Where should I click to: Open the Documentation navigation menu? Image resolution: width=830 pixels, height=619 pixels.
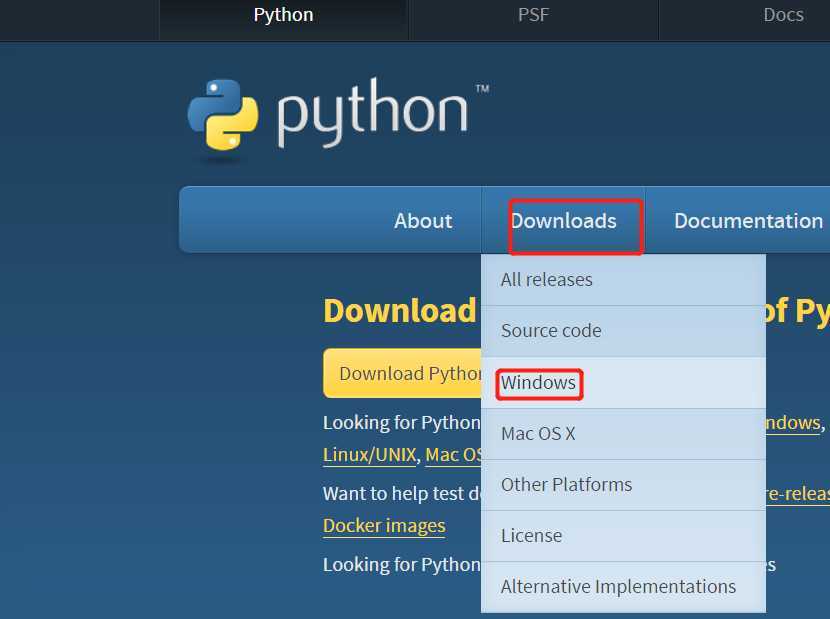[x=748, y=220]
